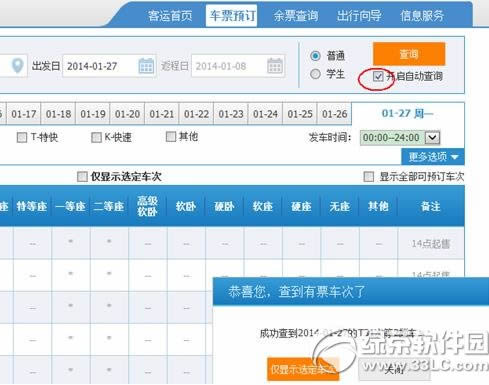Select the 01-20 date tab
This screenshot has width=489, height=385.
pyautogui.click(x=127, y=114)
